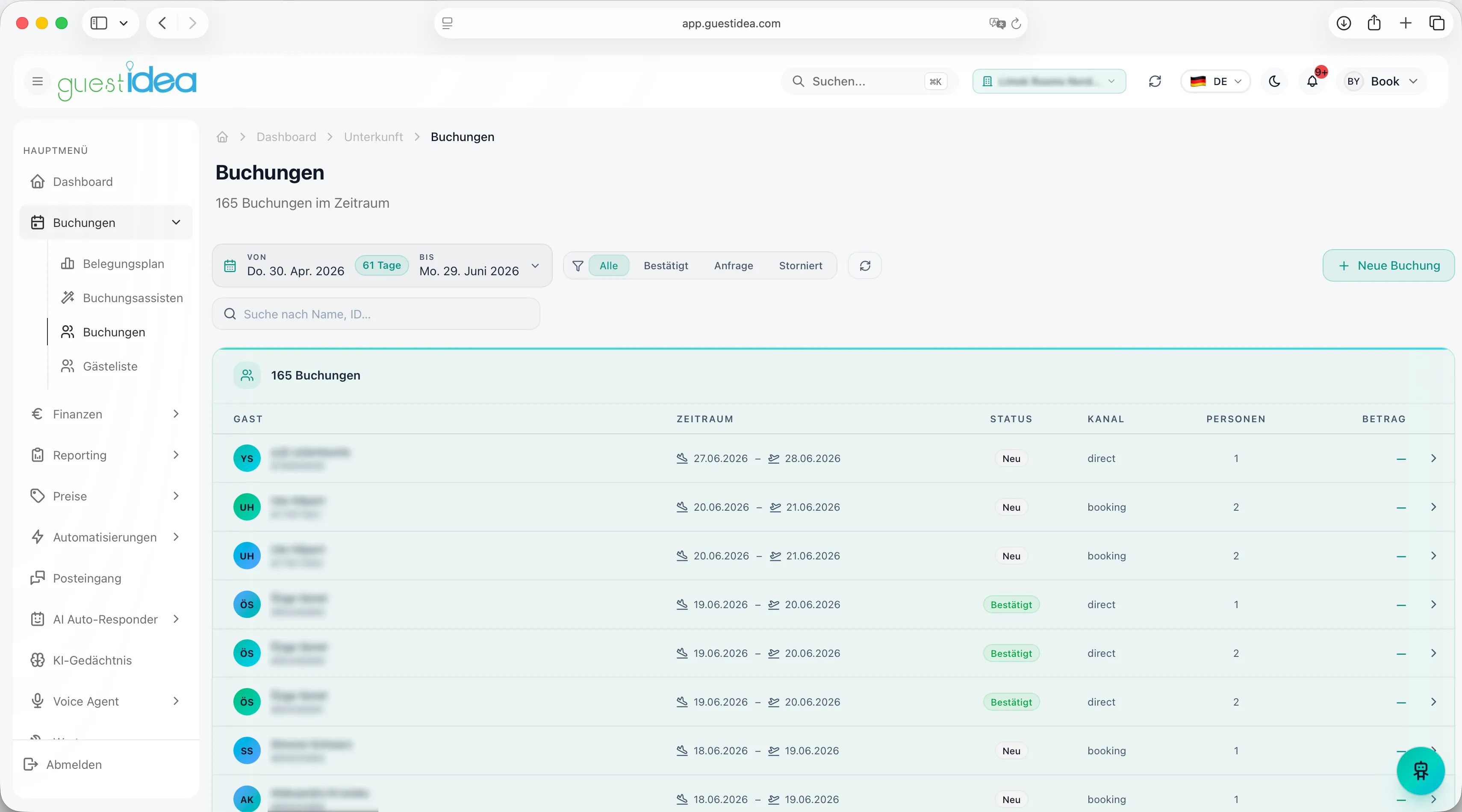
Task: Click Neue Buchung button
Action: pos(1388,265)
